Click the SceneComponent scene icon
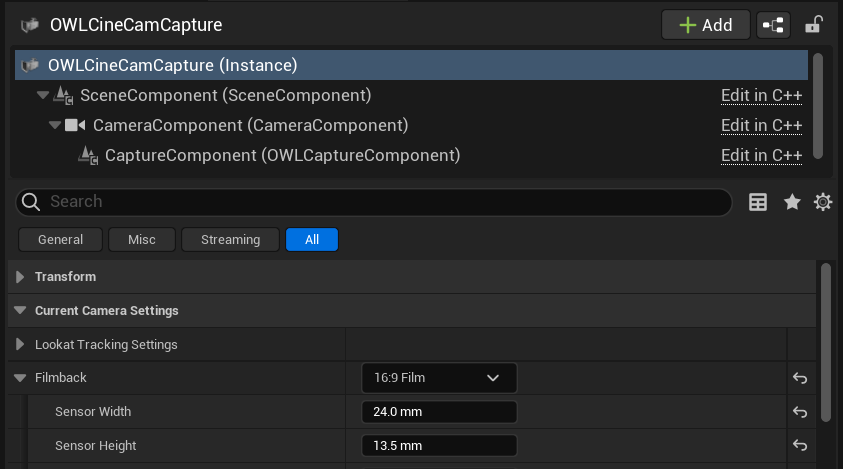The image size is (843, 469). [63, 95]
